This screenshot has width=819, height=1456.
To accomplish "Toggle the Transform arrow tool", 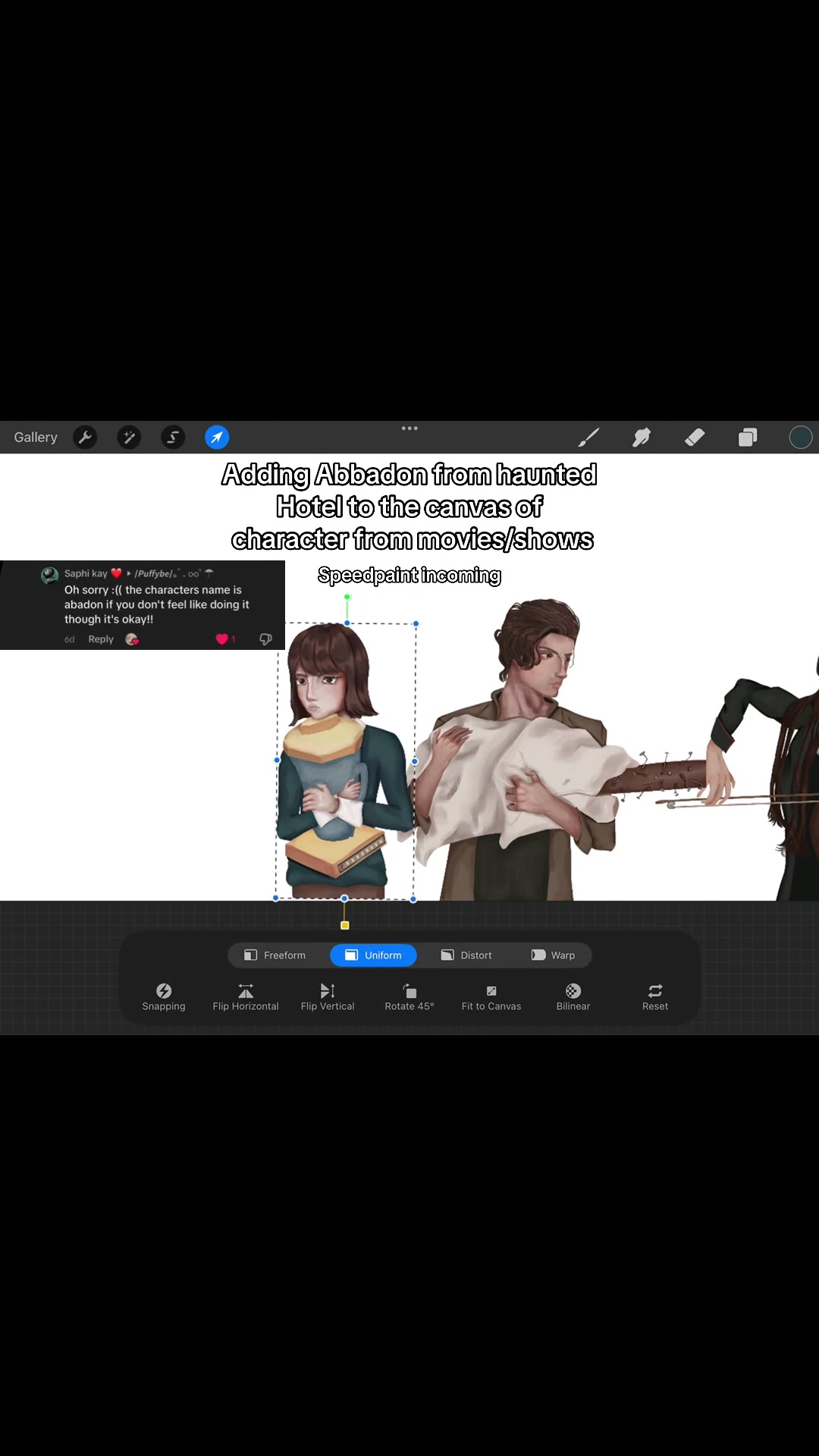I will click(217, 438).
